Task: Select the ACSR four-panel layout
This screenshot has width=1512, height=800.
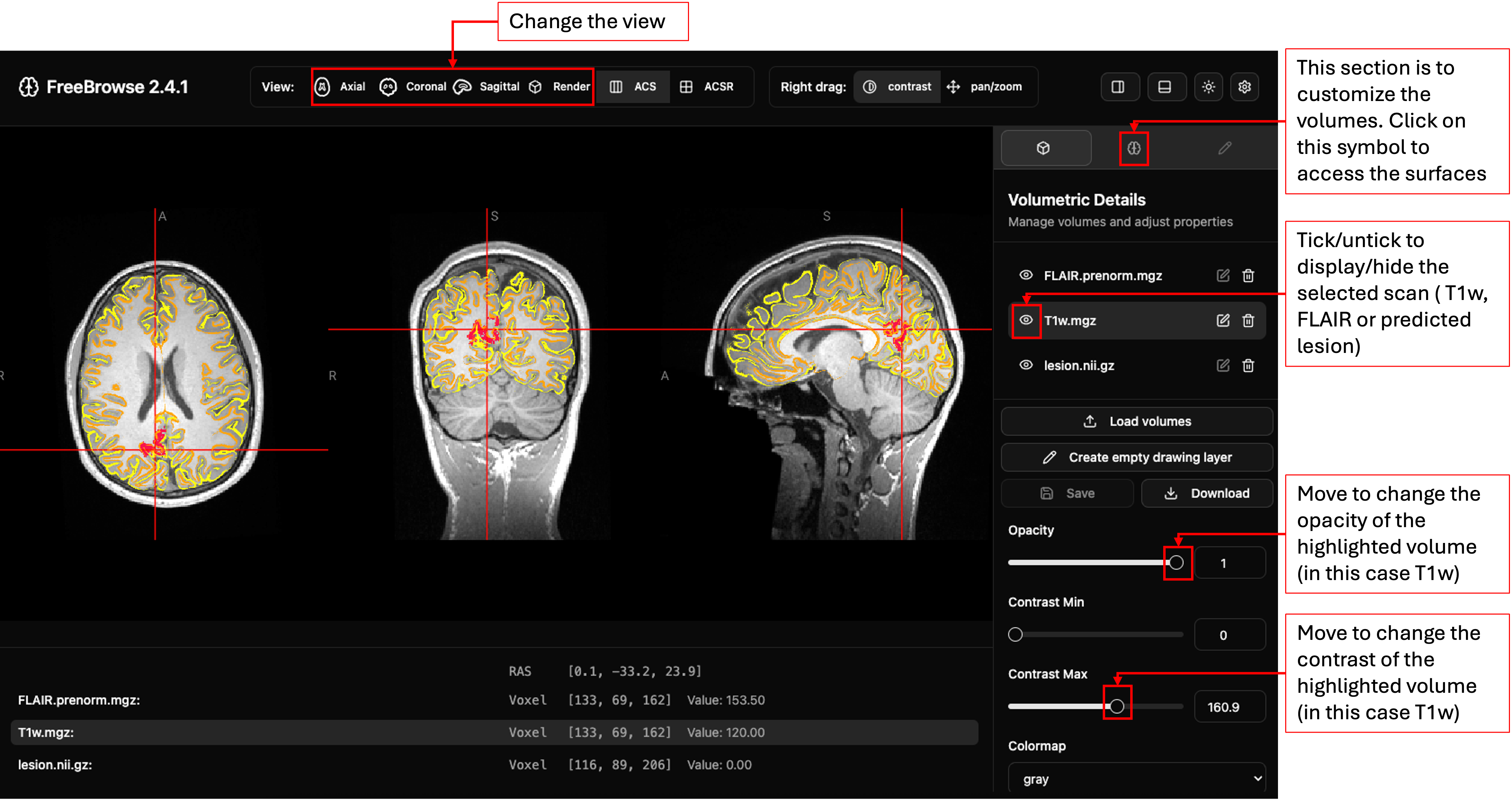Action: pyautogui.click(x=707, y=87)
